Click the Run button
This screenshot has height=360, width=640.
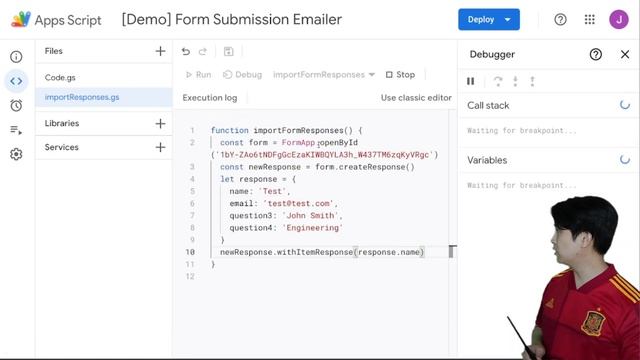pos(199,75)
